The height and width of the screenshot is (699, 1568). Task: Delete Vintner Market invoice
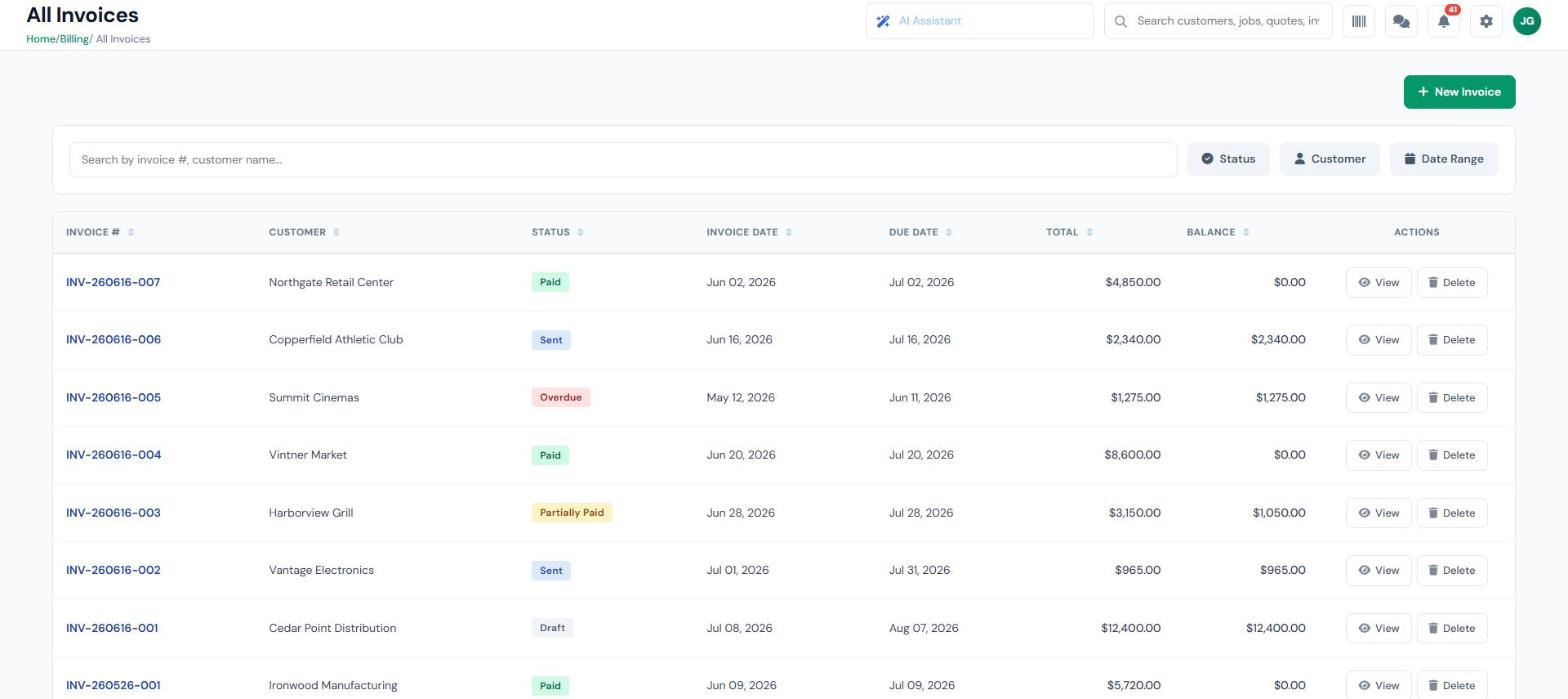1452,455
